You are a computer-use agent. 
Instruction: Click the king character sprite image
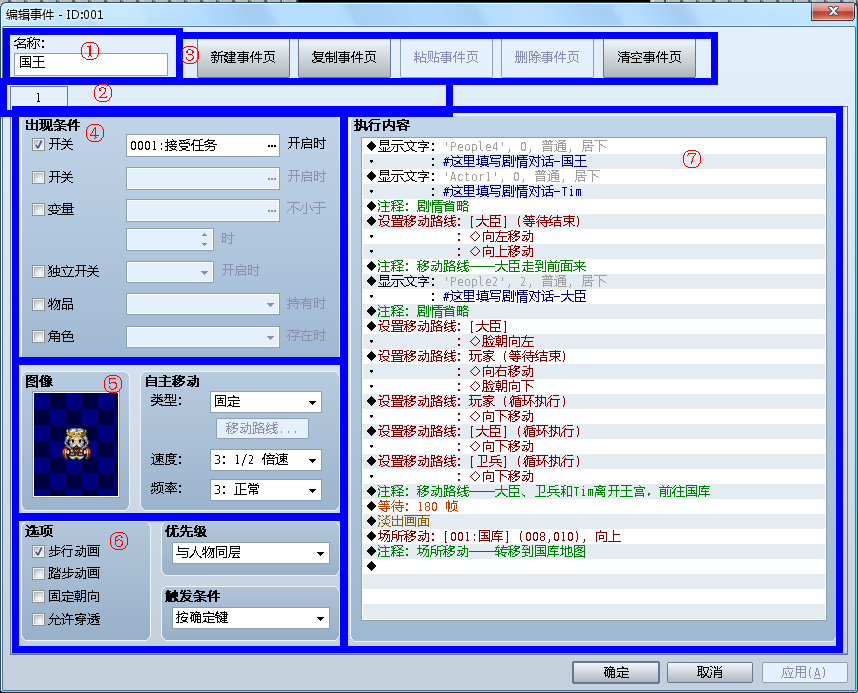[x=76, y=444]
